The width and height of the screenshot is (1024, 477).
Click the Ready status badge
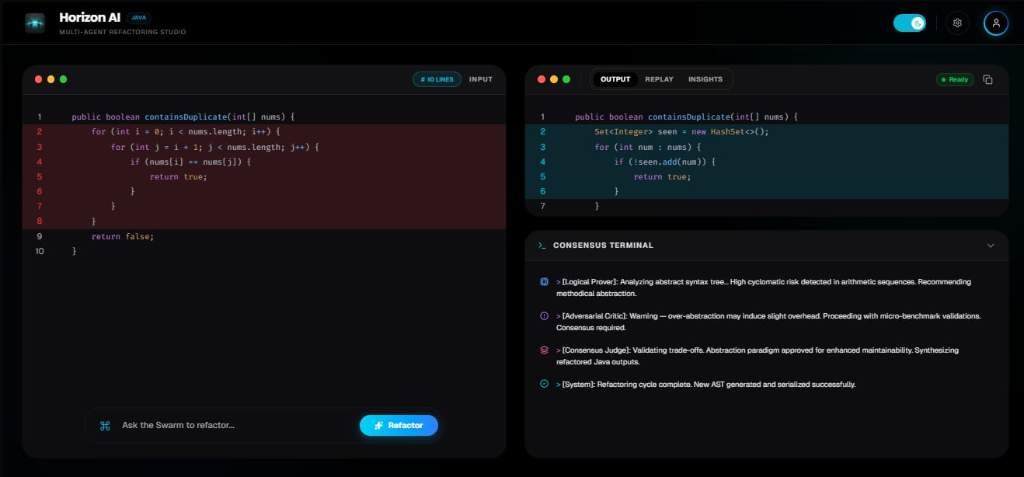[954, 79]
